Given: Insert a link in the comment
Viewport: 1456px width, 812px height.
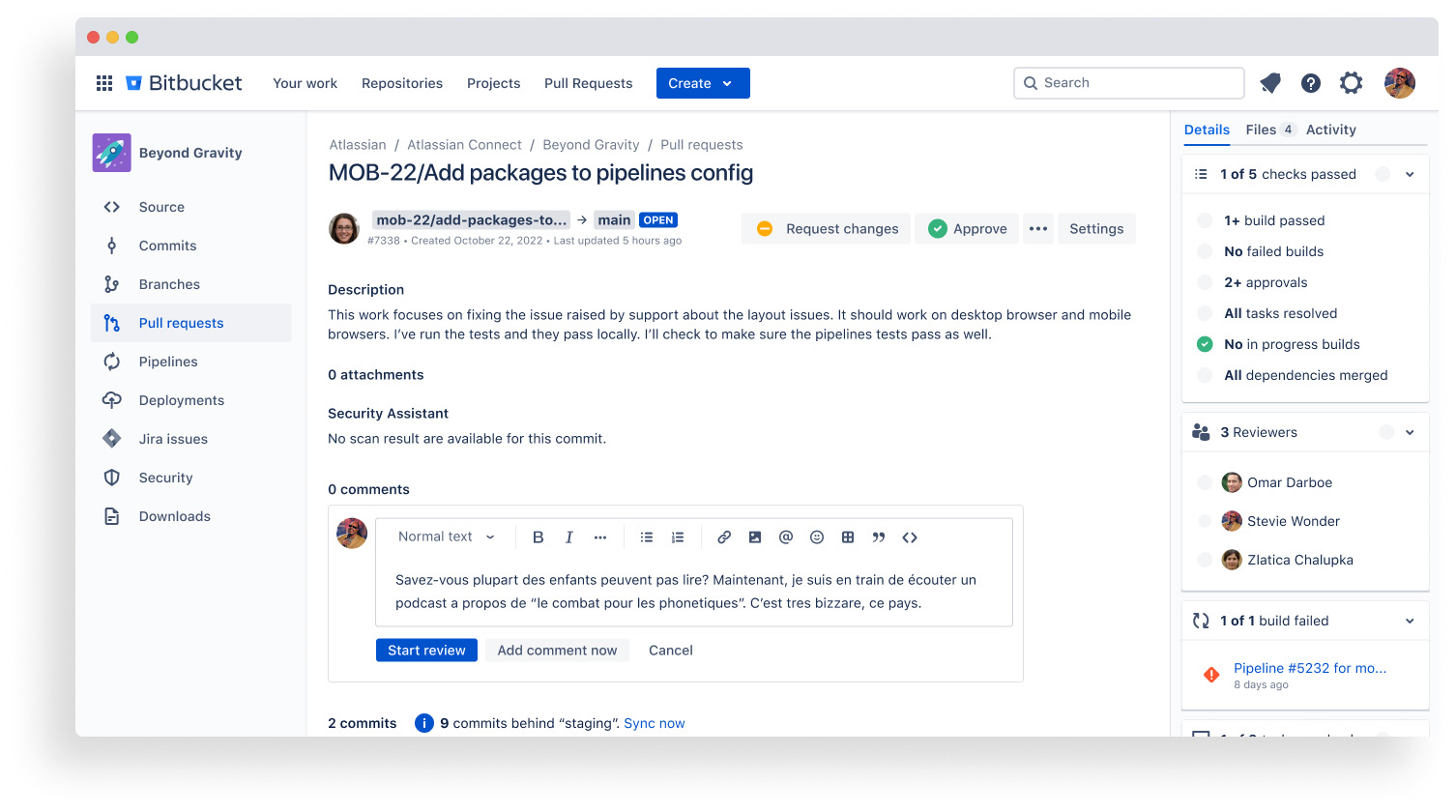Looking at the screenshot, I should click(x=724, y=537).
